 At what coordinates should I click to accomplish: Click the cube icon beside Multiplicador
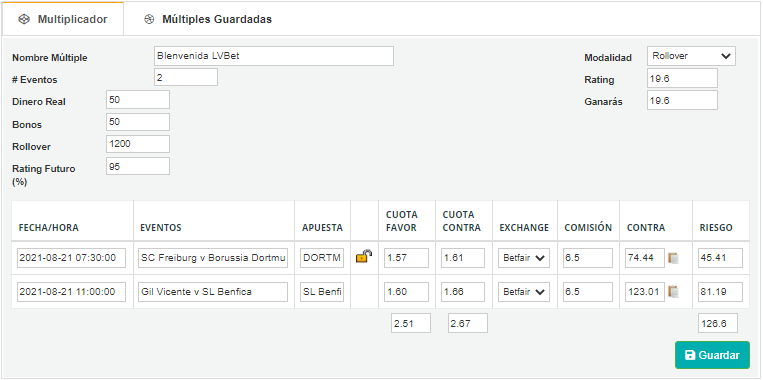(x=22, y=19)
